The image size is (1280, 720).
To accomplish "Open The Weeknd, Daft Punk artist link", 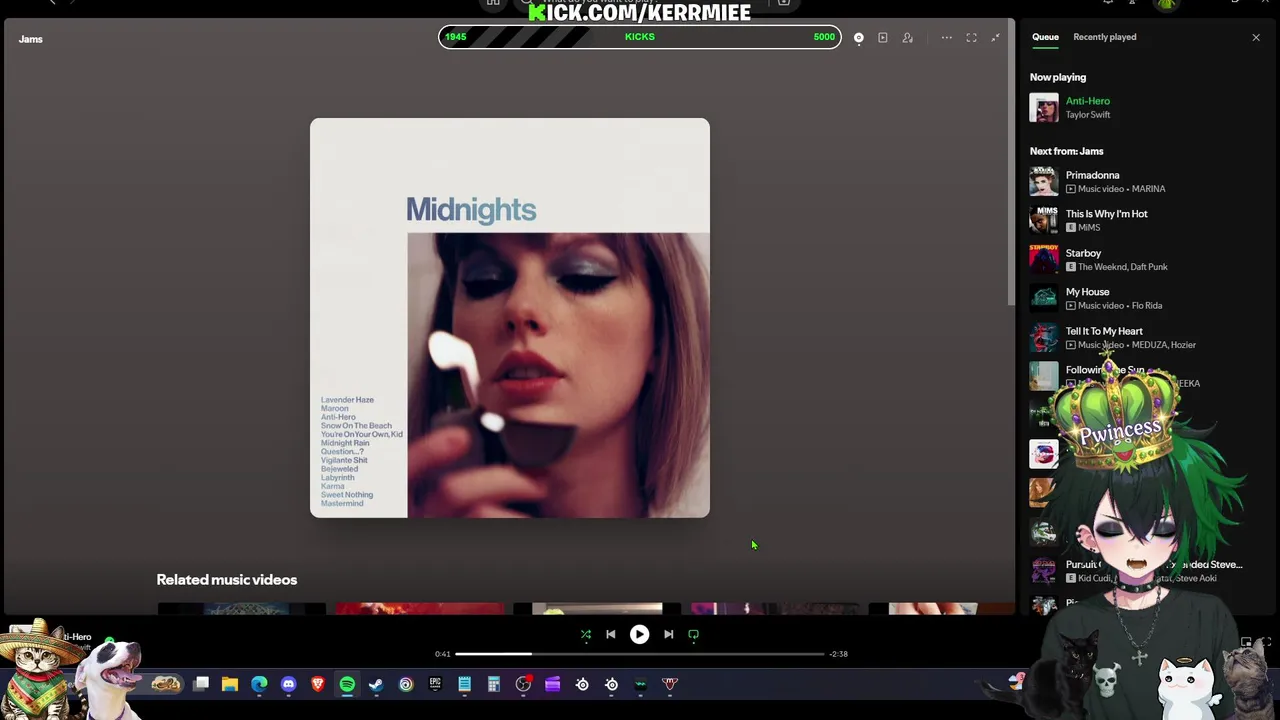I will (x=1122, y=267).
